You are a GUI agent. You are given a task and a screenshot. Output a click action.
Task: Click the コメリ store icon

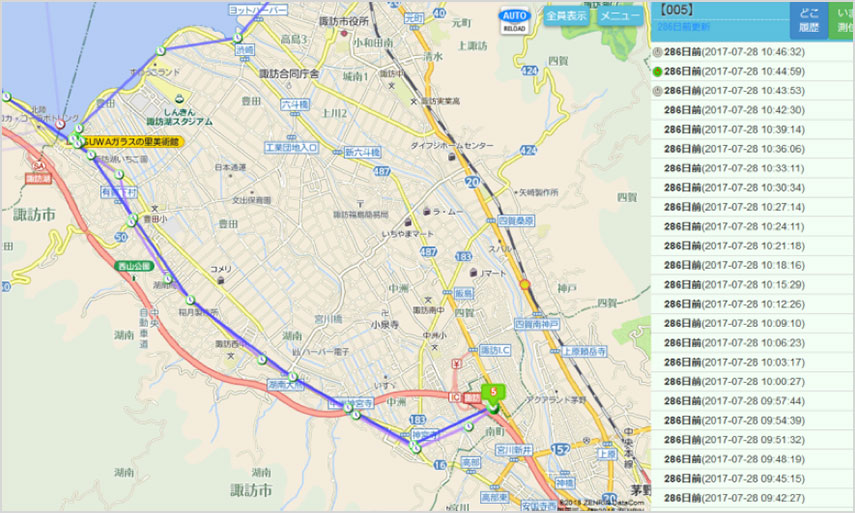220,280
